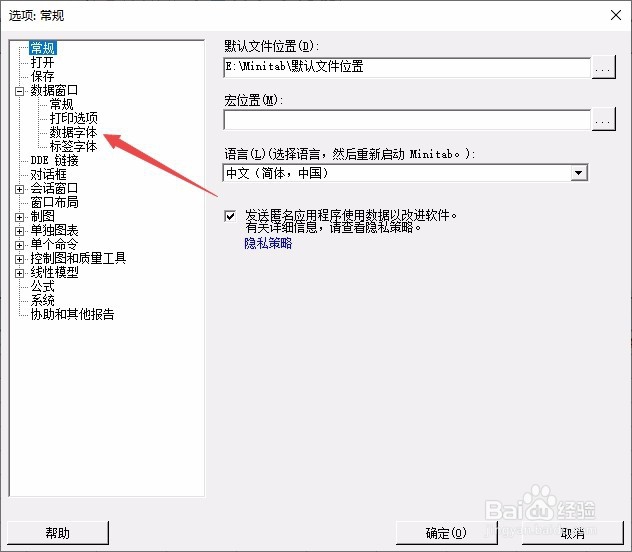
Task: Select the 保存 tree item
Action: pos(42,76)
